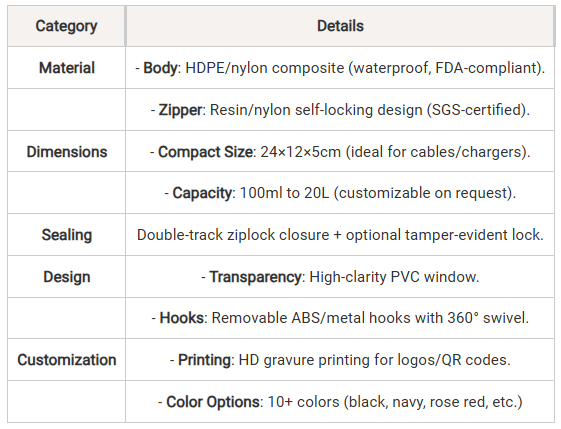Viewport: 561px width, 429px height.
Task: Click the empty category cell beside Color Options
Action: 67,401
